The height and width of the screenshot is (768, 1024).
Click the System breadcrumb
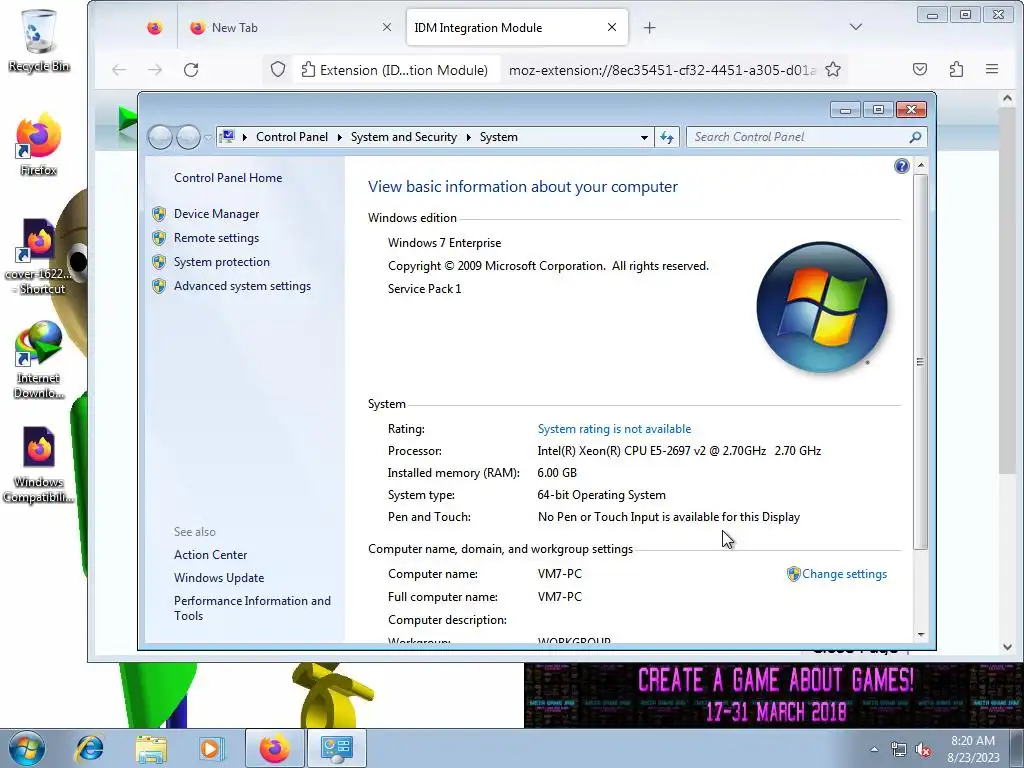coord(498,137)
